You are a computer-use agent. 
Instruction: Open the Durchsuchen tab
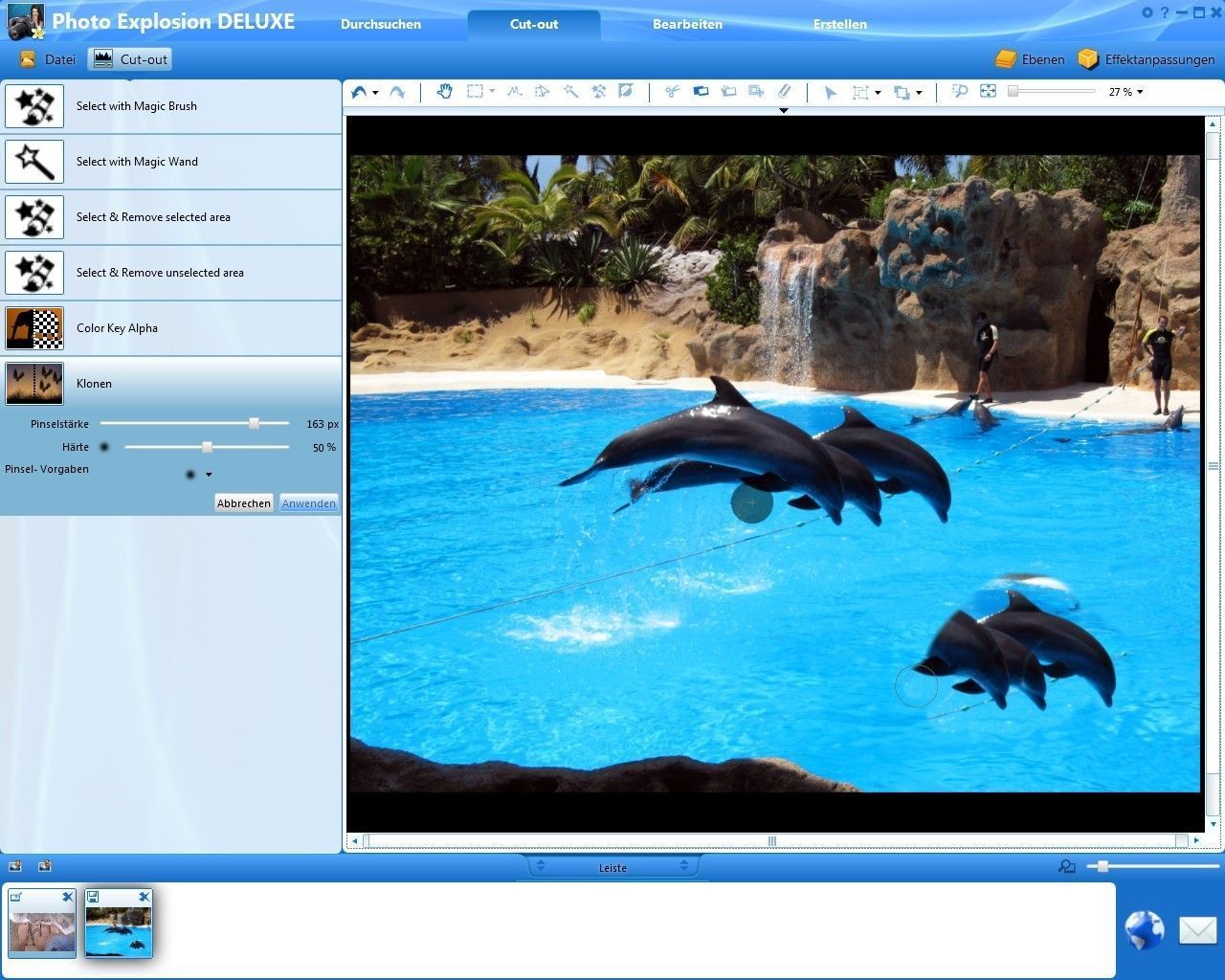point(381,24)
